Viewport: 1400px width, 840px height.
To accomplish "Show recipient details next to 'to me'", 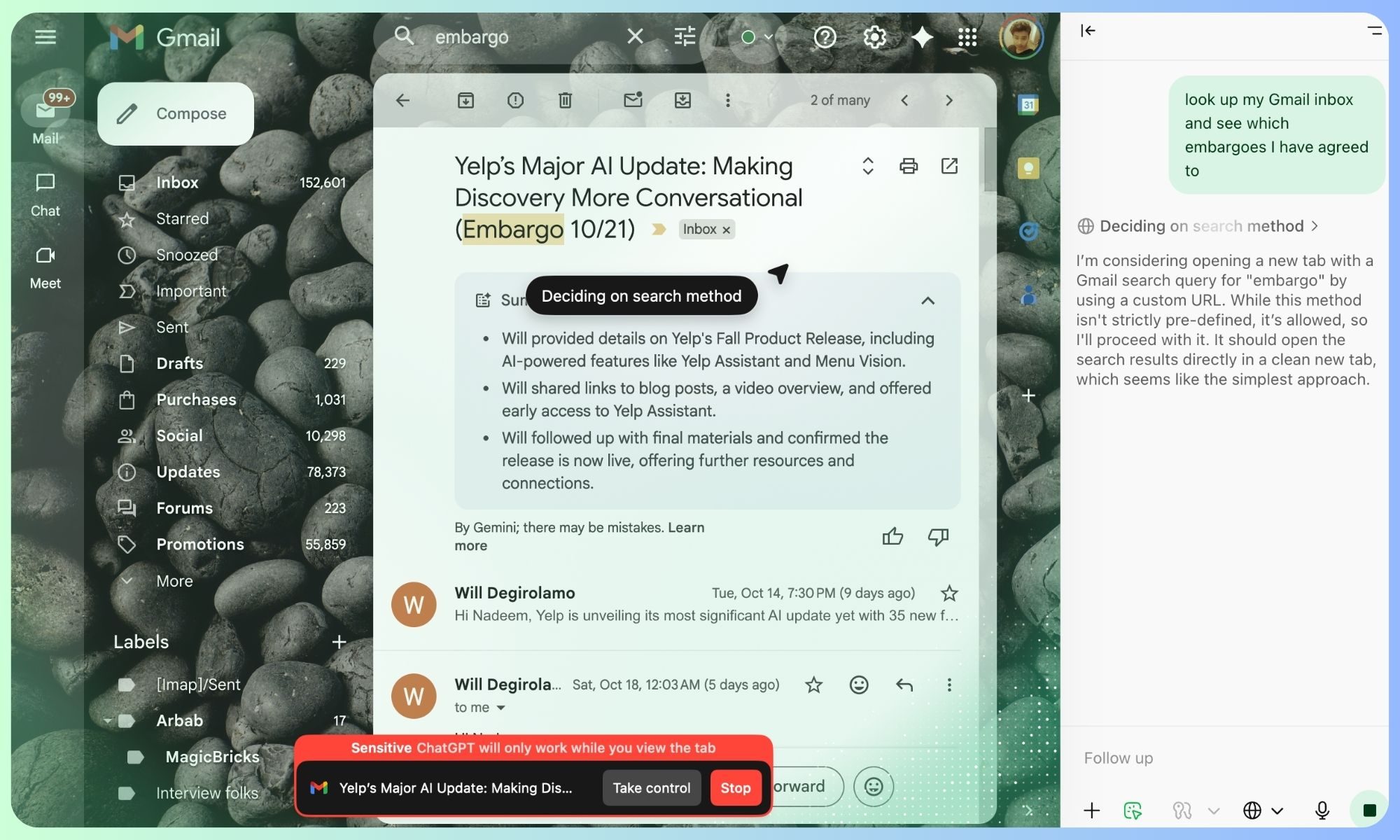I will 500,708.
